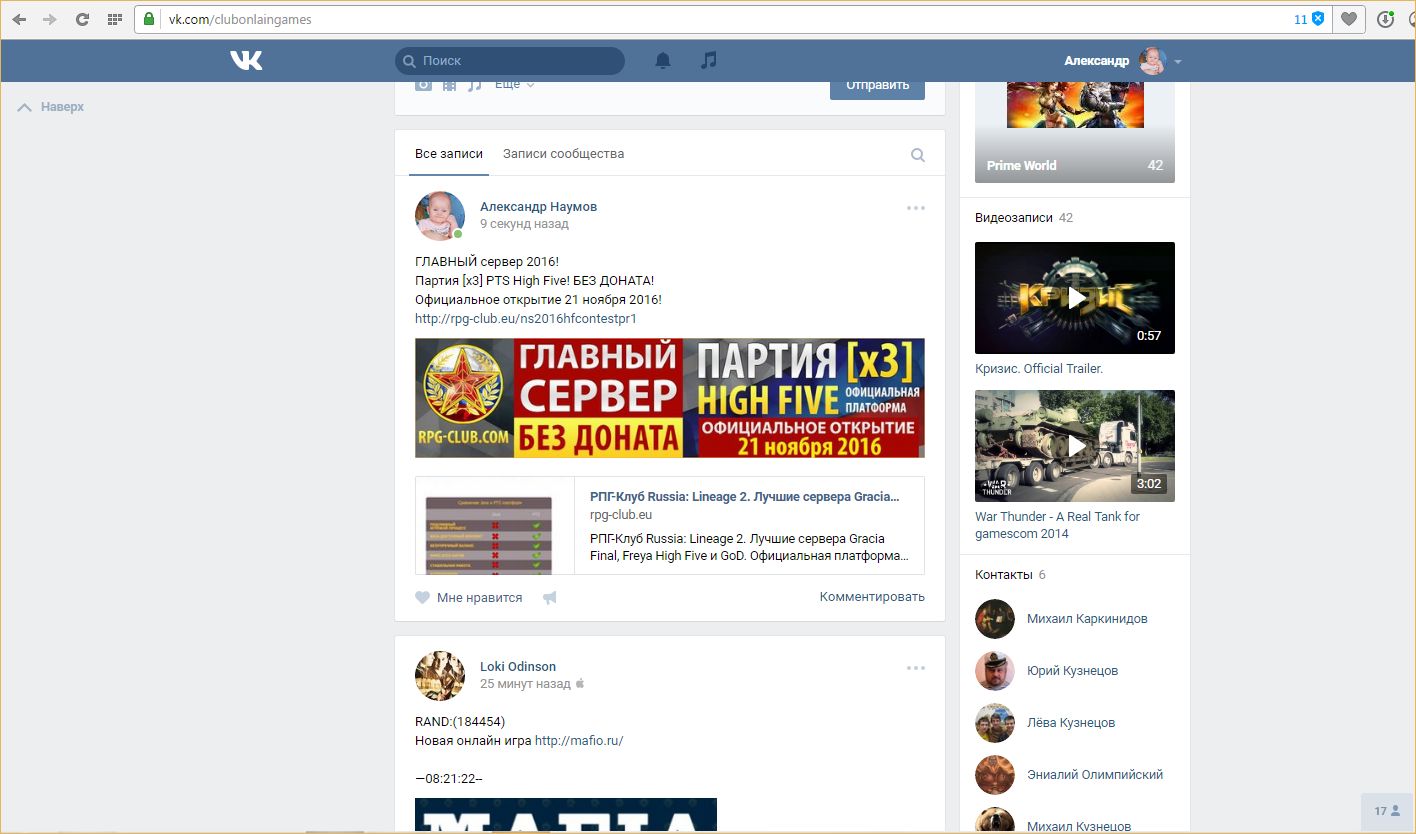
Task: Switch to Записи сообщества tab
Action: pos(563,154)
